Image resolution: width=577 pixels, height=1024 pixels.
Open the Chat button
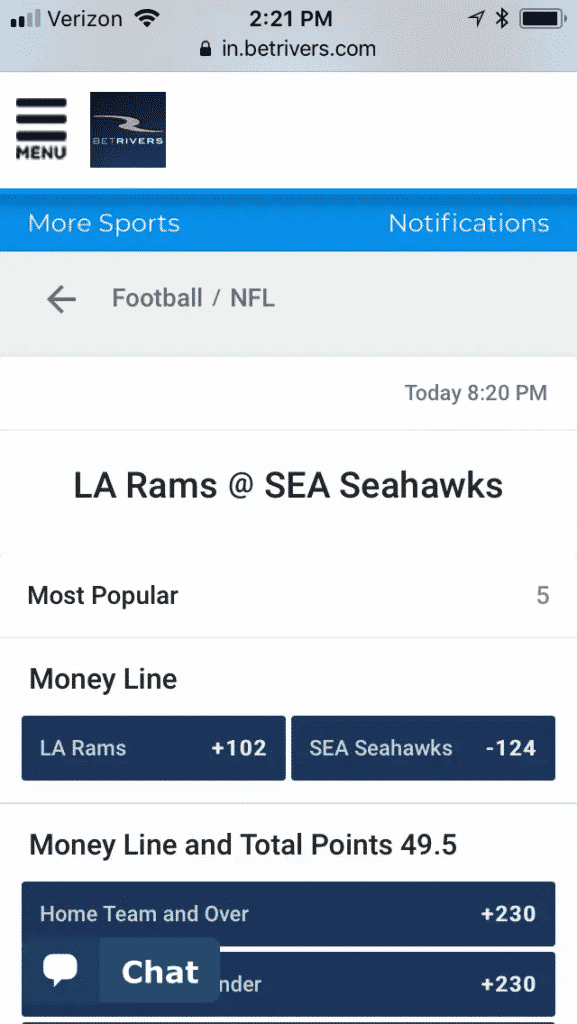point(158,970)
